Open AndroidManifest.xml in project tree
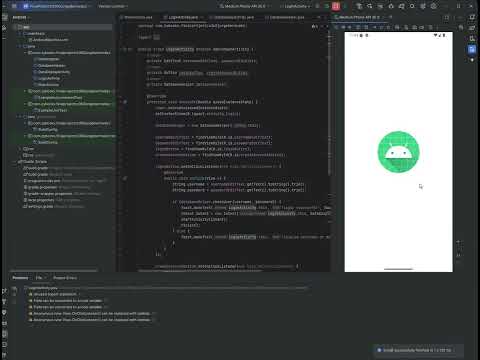 (49, 40)
